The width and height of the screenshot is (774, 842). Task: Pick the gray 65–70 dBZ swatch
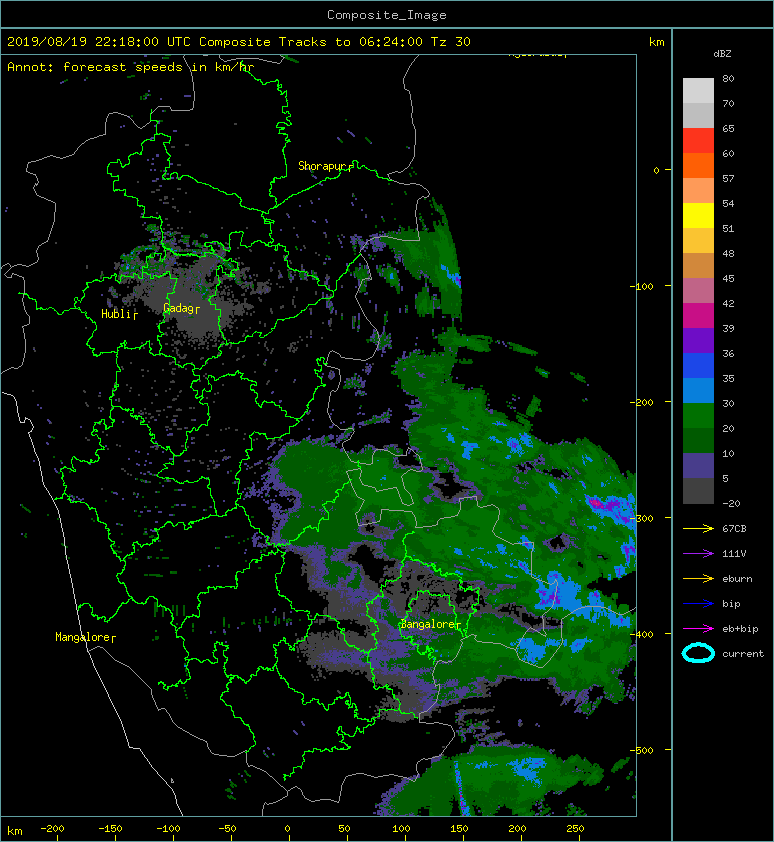click(698, 115)
